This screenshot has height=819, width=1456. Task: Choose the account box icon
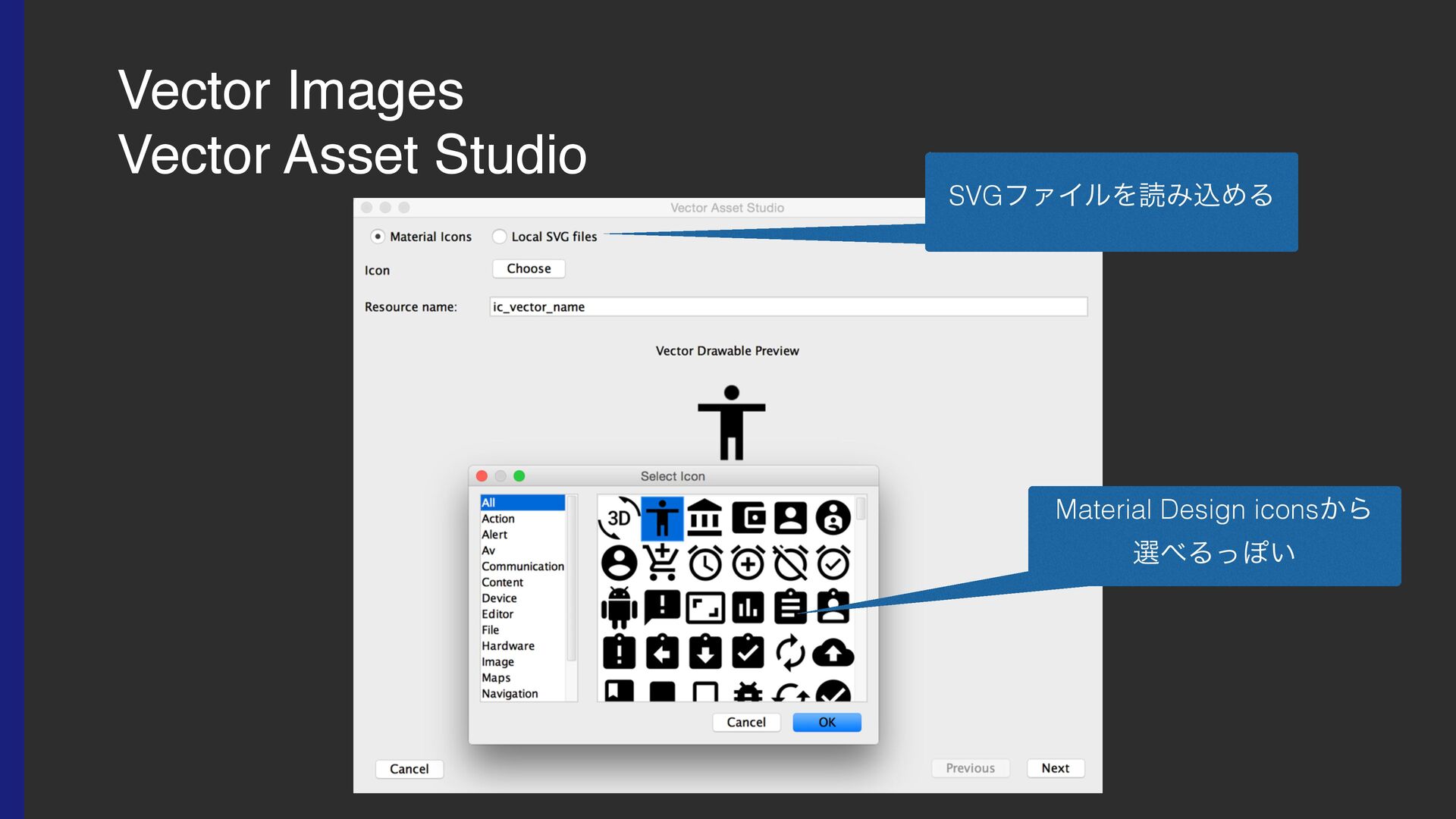790,519
